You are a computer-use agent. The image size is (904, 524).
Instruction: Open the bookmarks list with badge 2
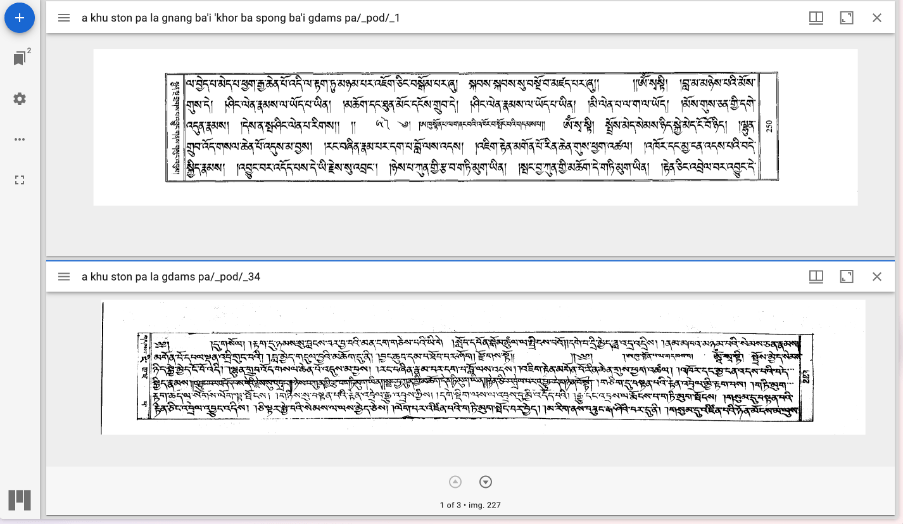[x=19, y=59]
